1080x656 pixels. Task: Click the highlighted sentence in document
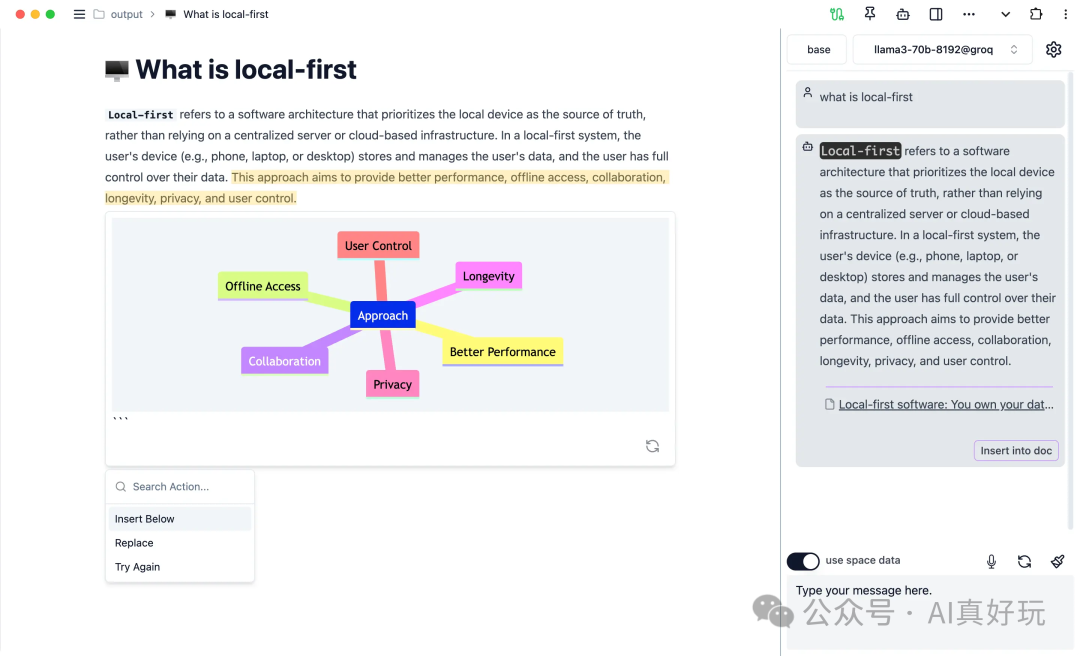(386, 187)
